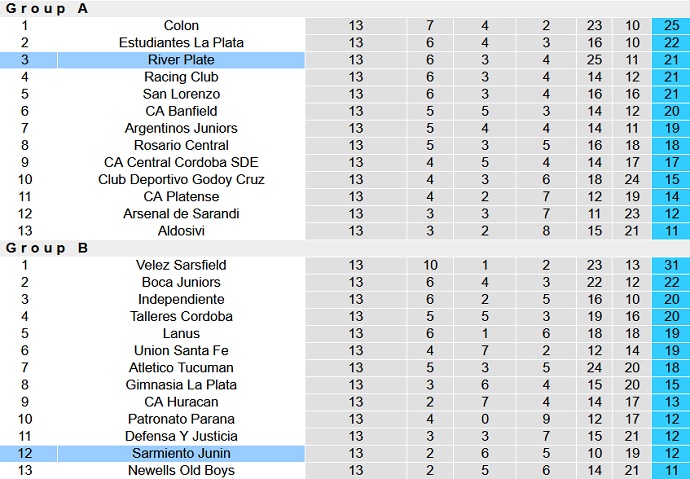Open Club Deportivo Godoy Cruz link
The width and height of the screenshot is (690, 479).
coord(181,180)
